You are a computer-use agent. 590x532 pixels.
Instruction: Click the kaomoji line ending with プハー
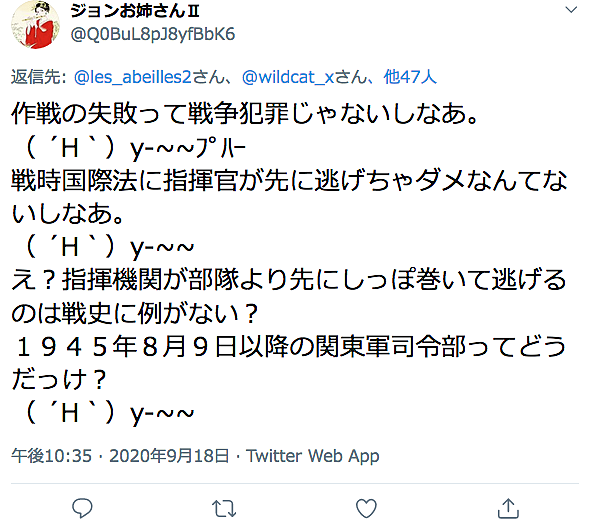point(132,147)
